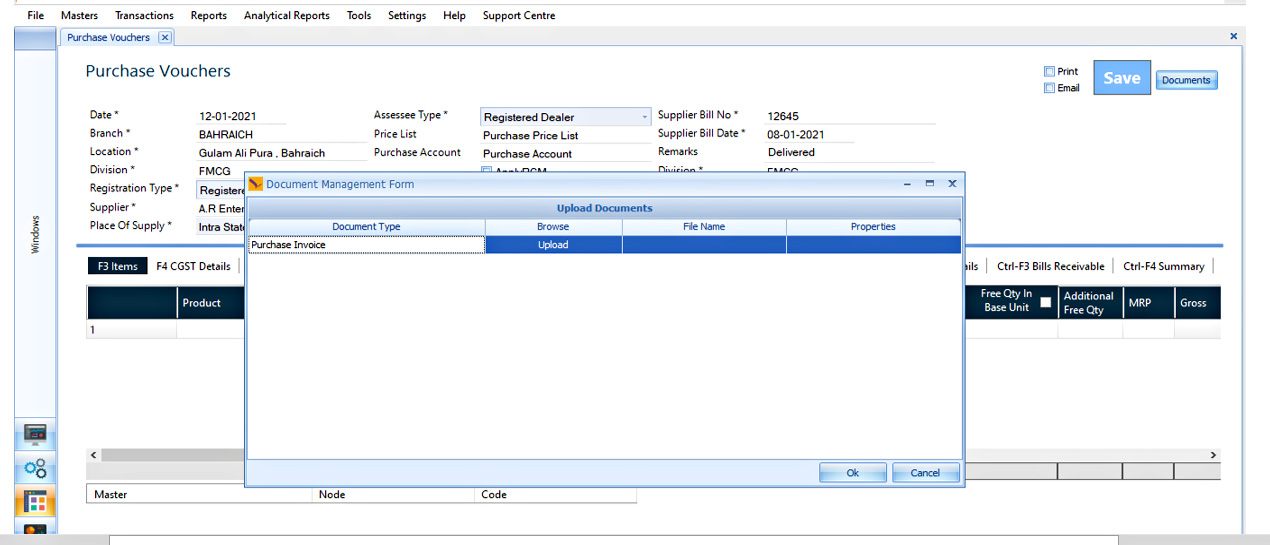Click the monitor dashboard icon in sidebar
Screen dimensions: 1270x545
[x=35, y=434]
